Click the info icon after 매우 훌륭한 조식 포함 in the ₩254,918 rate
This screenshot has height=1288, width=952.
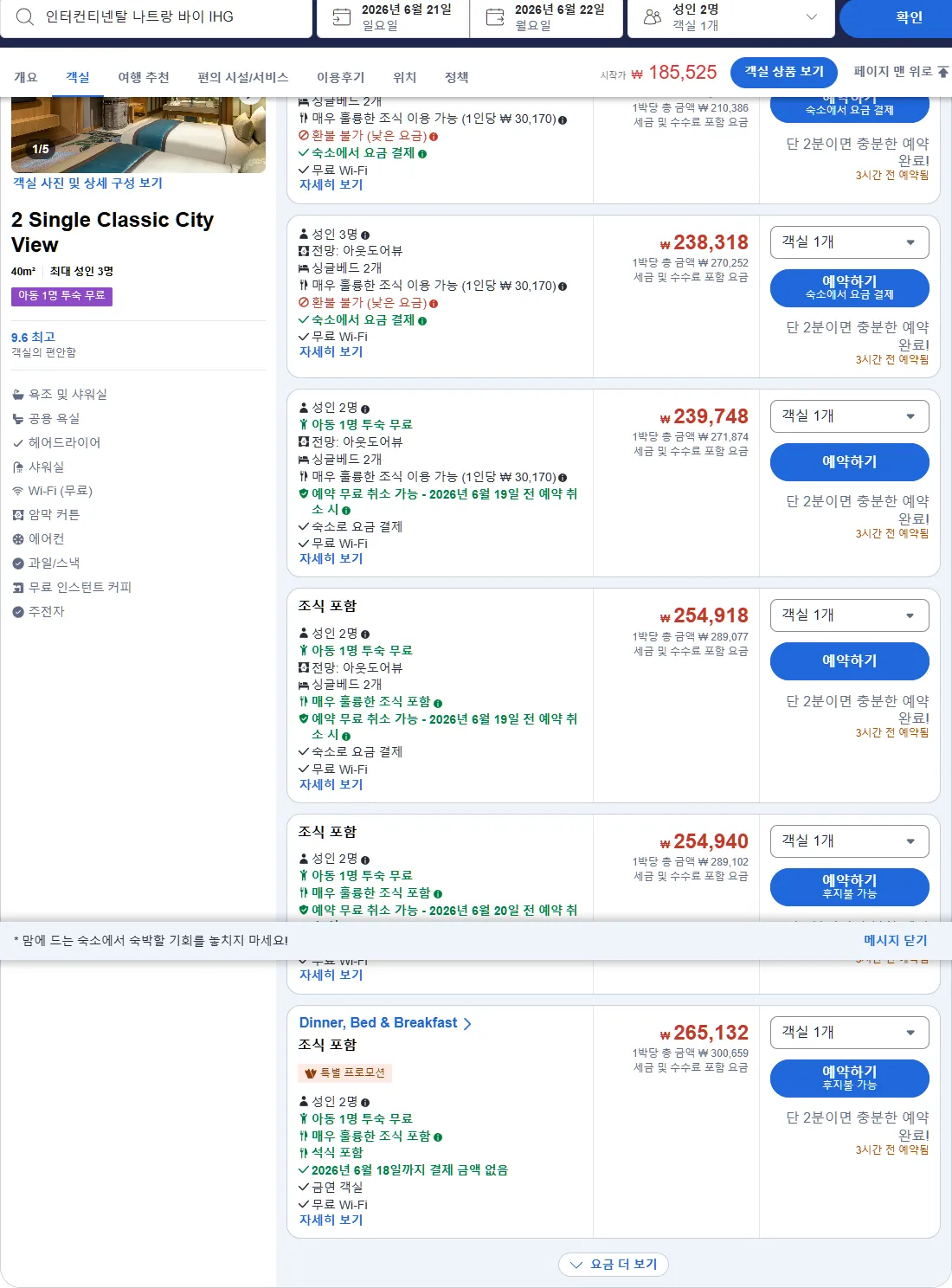(438, 703)
